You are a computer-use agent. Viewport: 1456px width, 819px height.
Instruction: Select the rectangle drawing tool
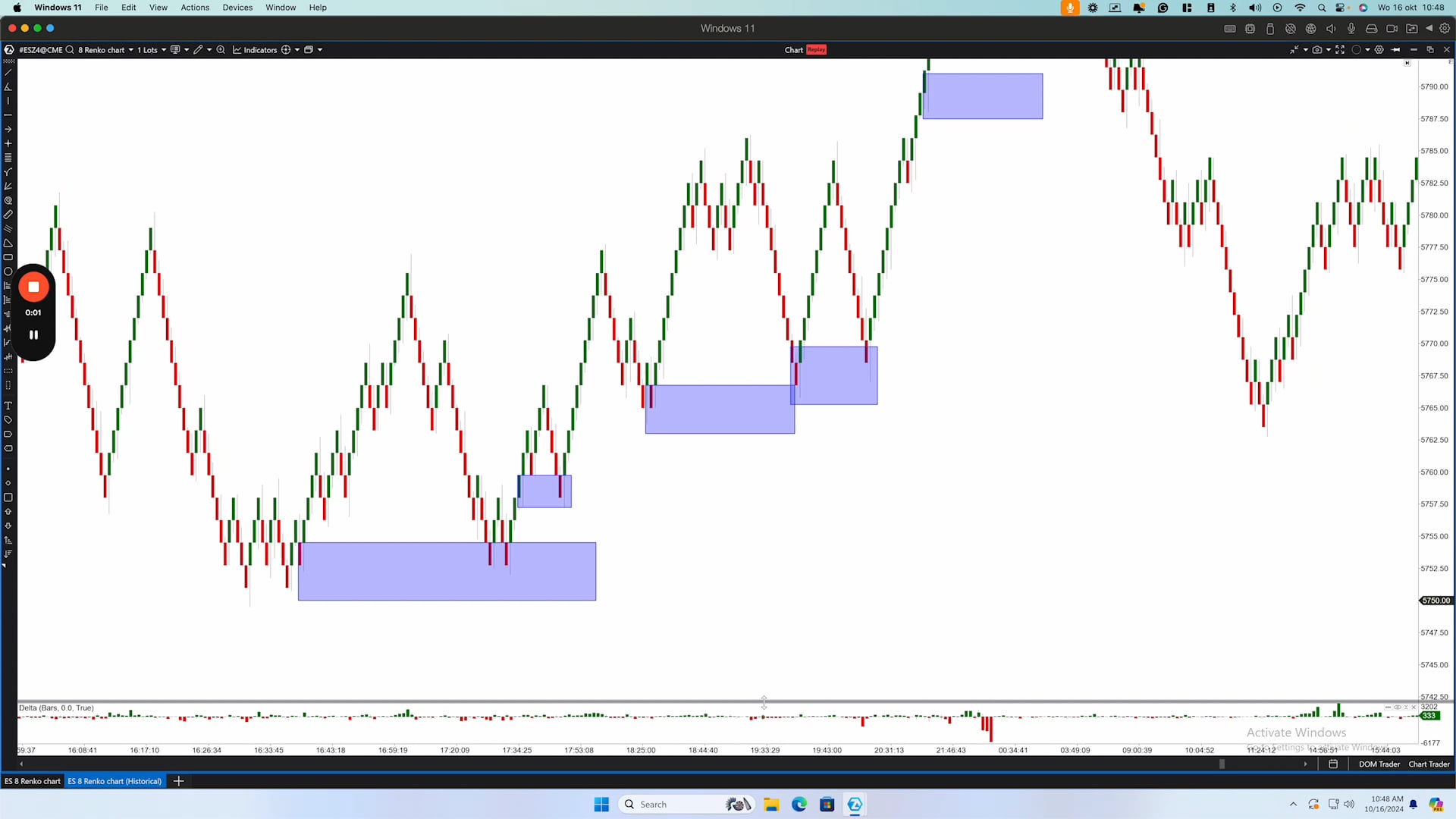click(x=8, y=257)
